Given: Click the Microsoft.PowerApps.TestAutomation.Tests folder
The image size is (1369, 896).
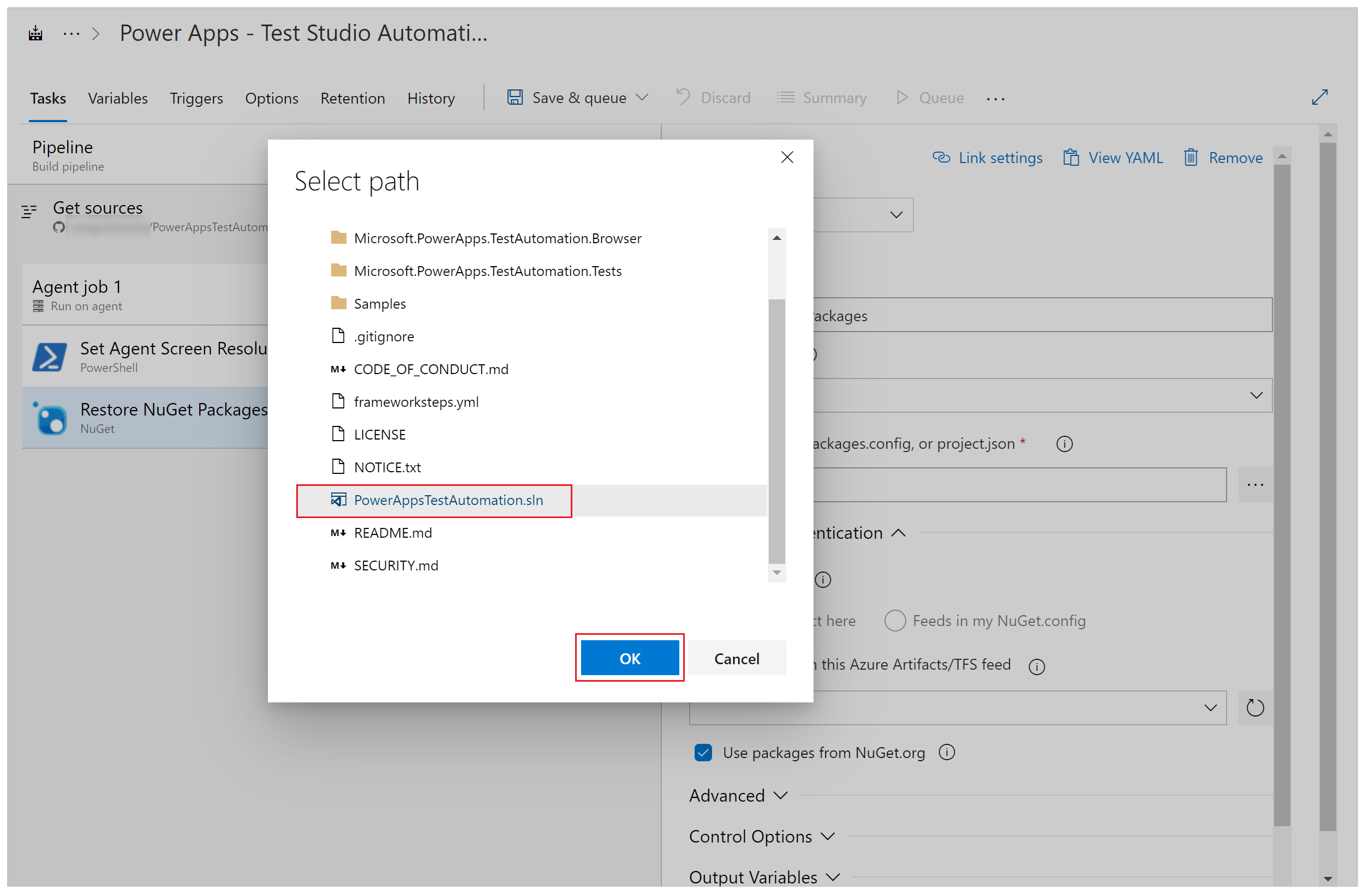Looking at the screenshot, I should 489,270.
